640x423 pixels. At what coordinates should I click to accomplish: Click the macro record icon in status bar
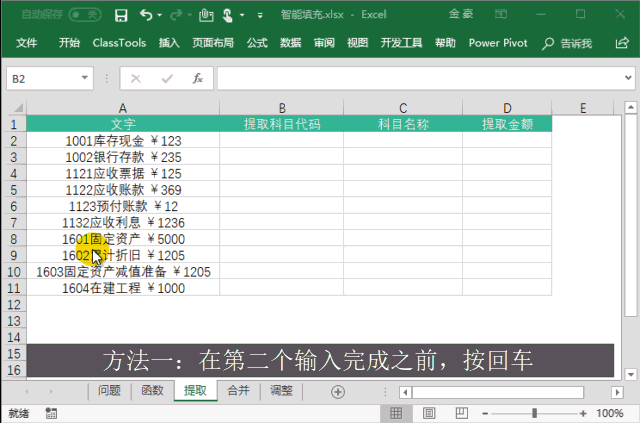click(51, 413)
